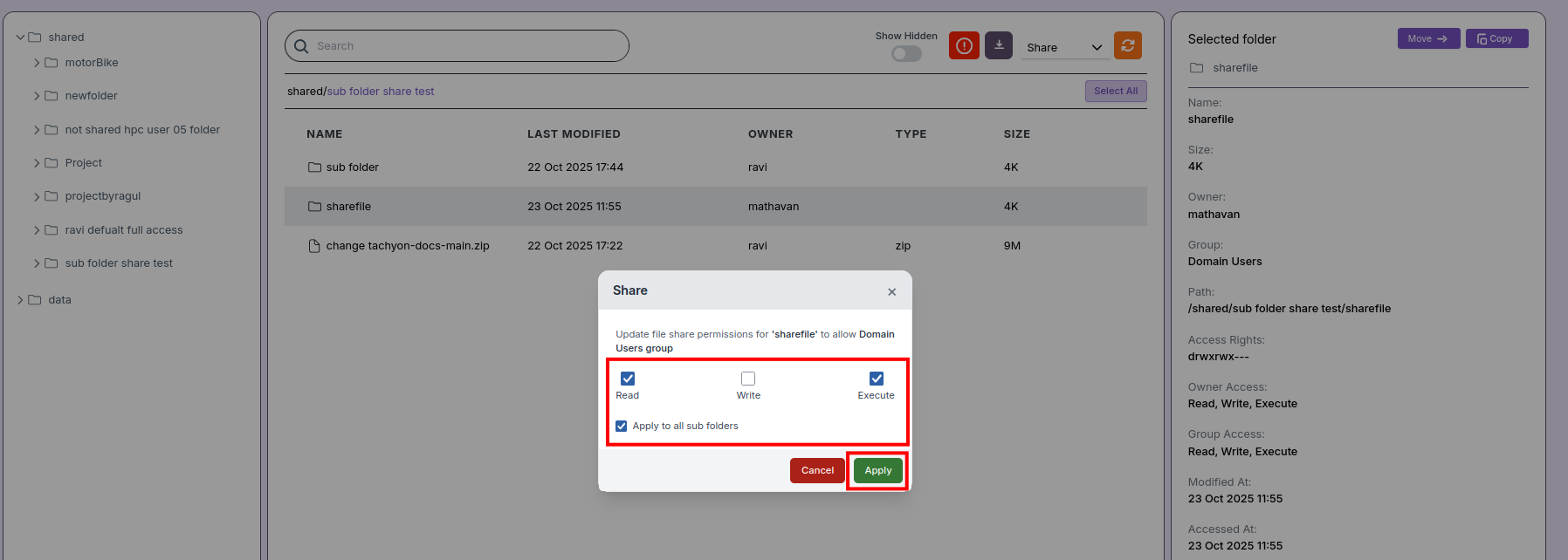
Task: Click the drwxrwx--- access rights value
Action: [1218, 357]
